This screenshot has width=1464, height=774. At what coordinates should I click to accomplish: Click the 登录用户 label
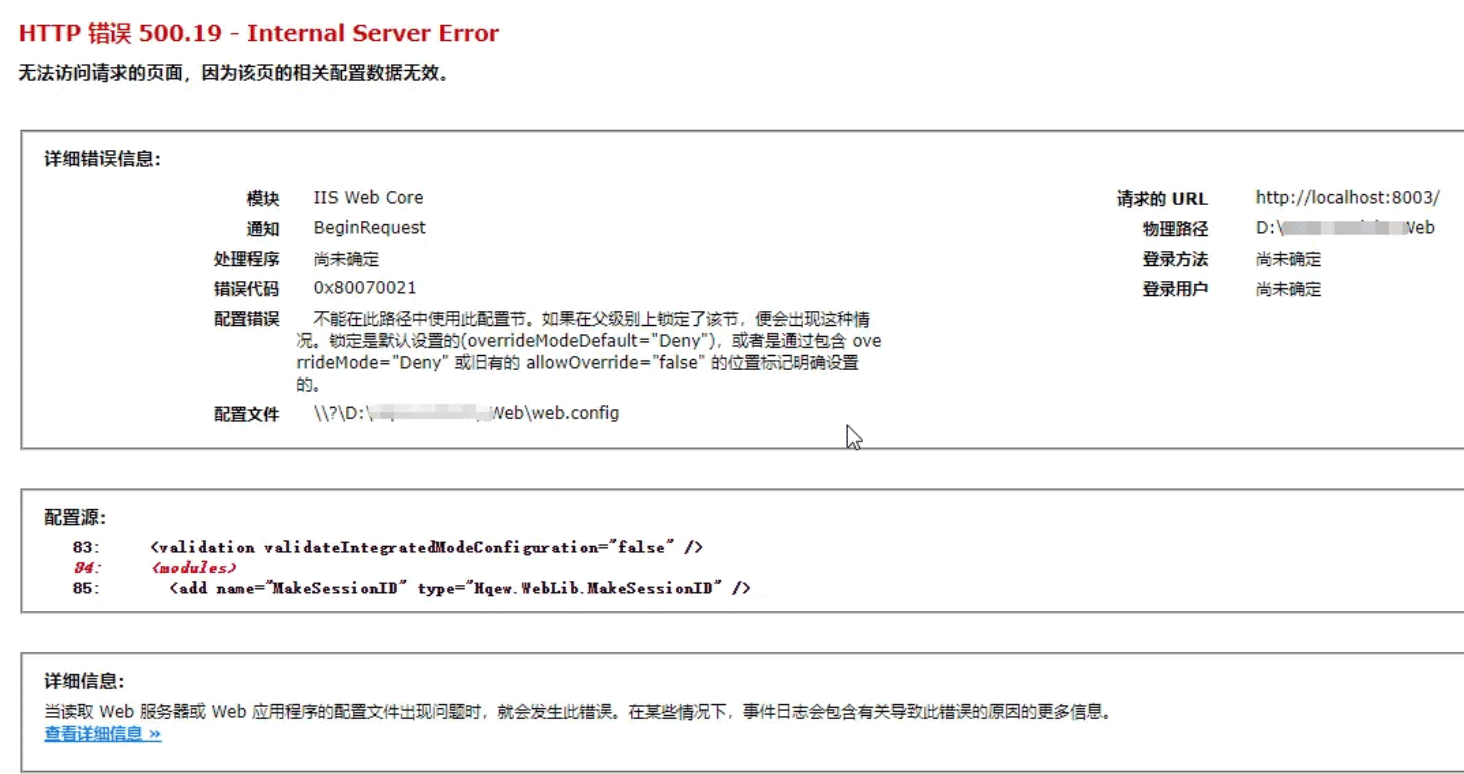(x=1175, y=289)
